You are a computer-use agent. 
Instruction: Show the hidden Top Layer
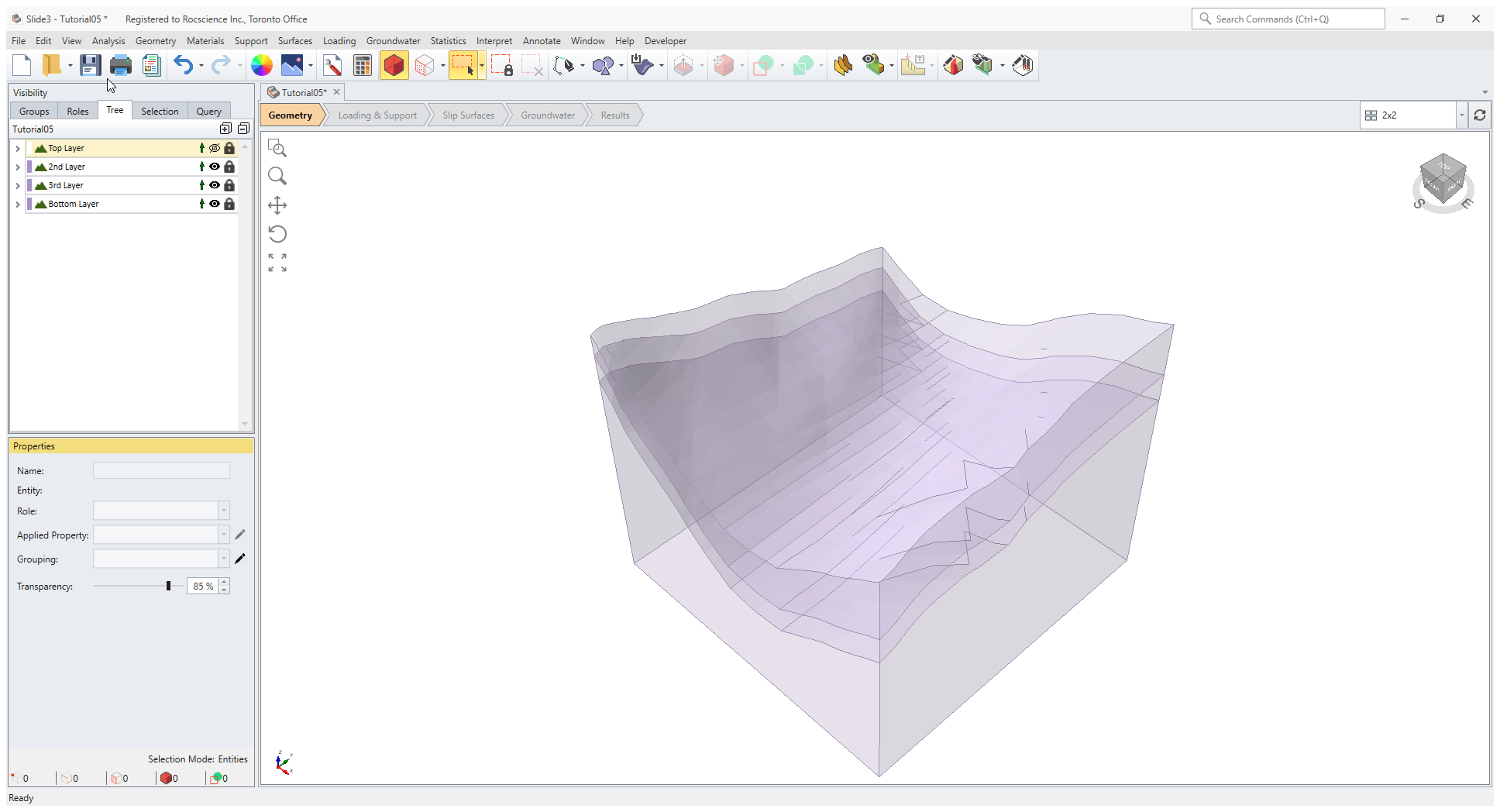pos(215,148)
